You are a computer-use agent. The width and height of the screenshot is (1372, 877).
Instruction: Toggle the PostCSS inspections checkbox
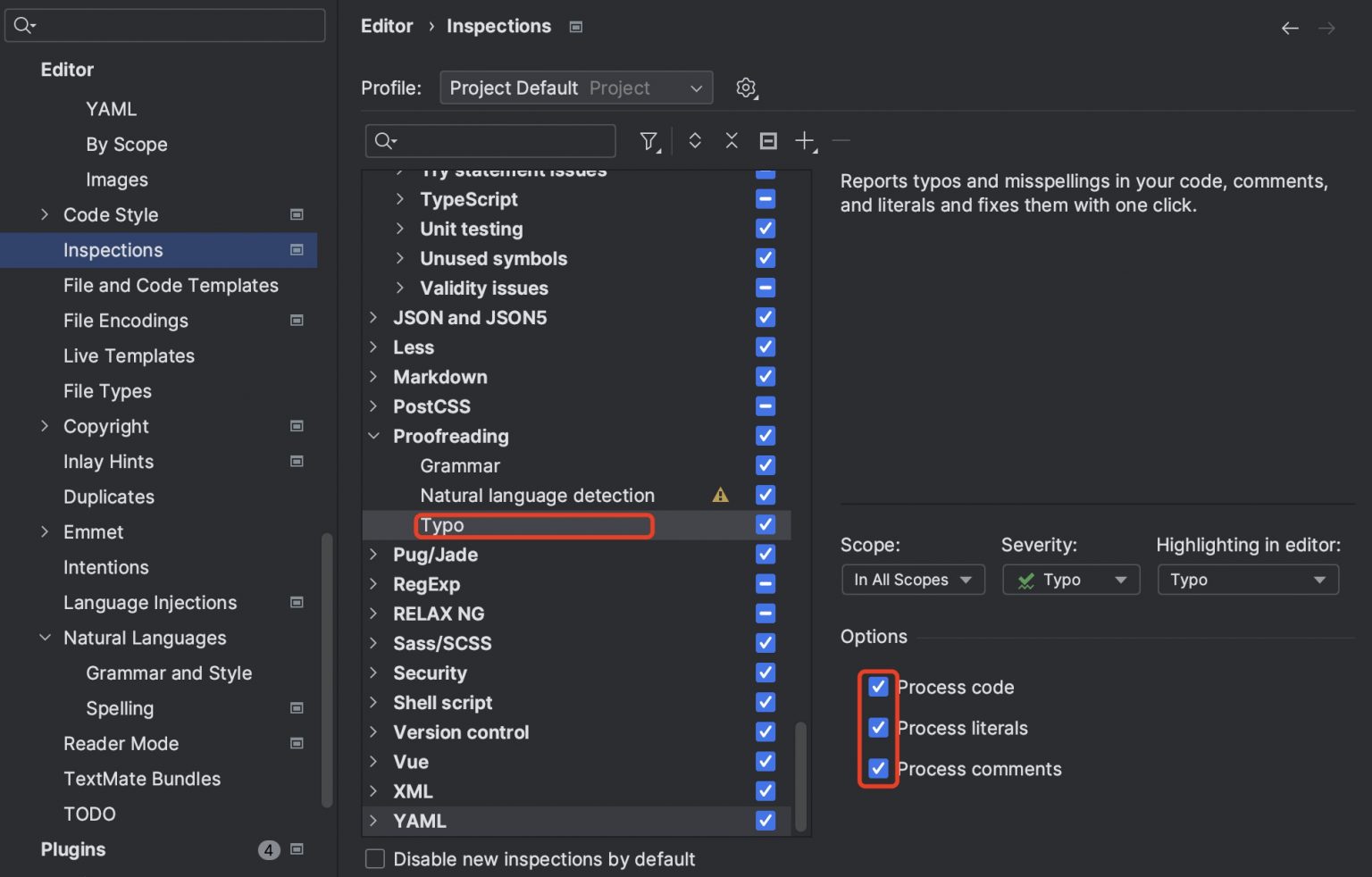(x=765, y=406)
